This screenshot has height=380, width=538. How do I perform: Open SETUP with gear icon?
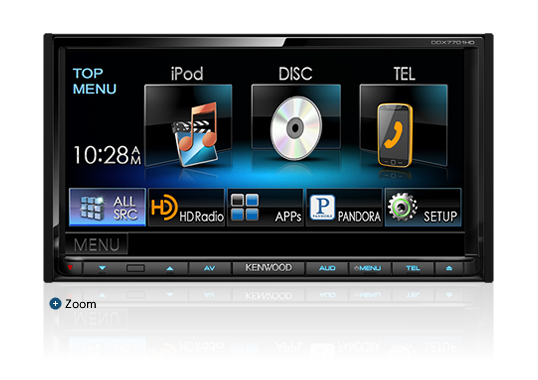click(x=423, y=207)
